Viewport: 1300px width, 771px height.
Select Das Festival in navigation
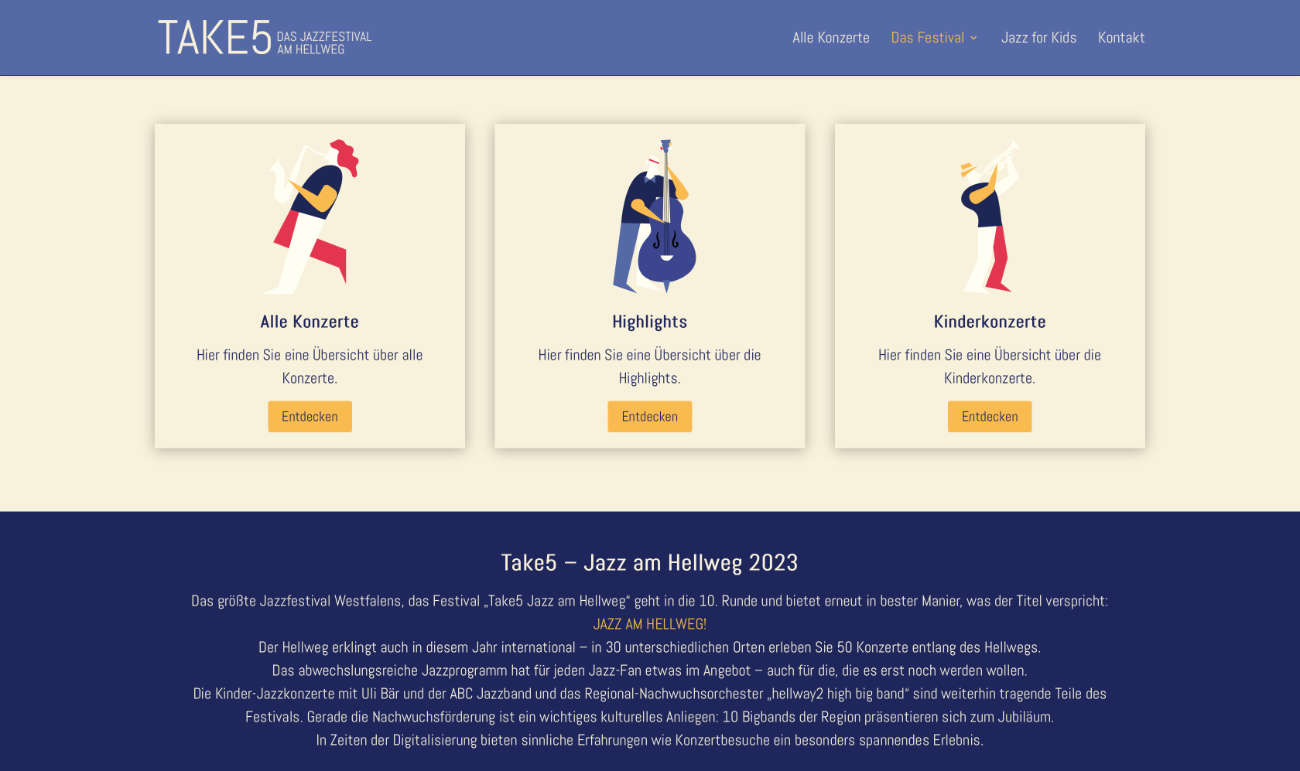pos(928,37)
